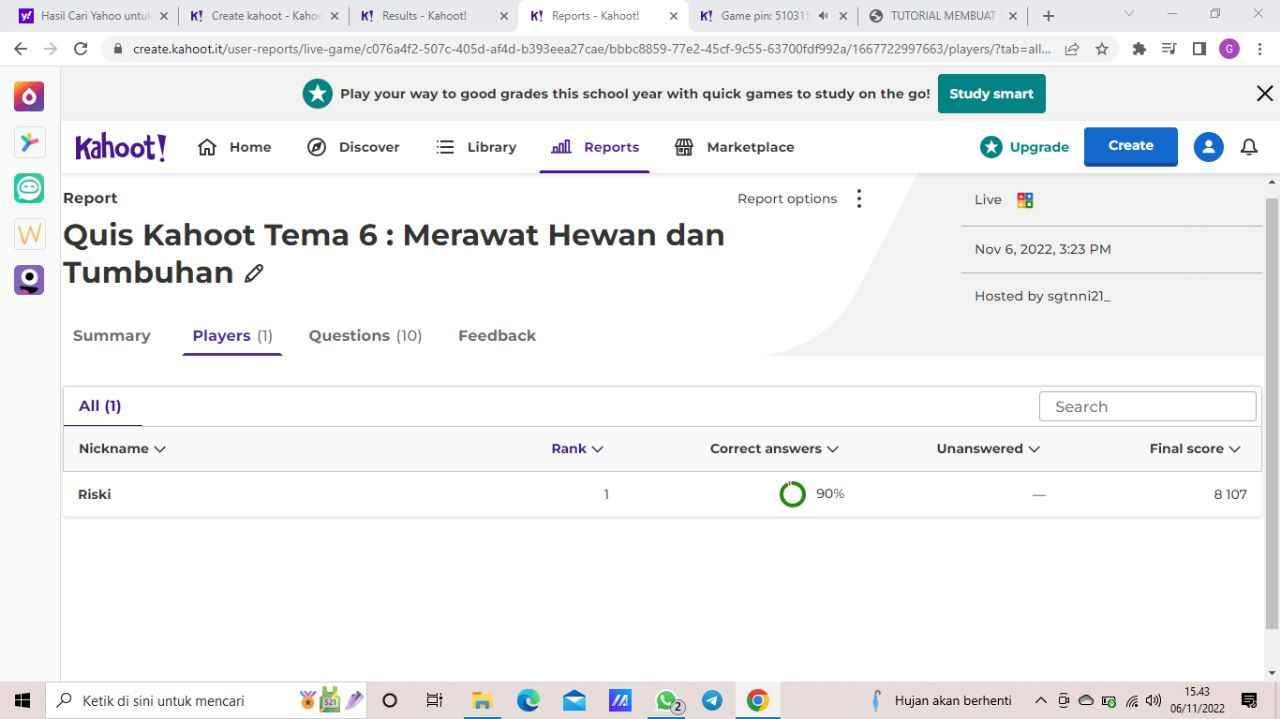The image size is (1280, 719).
Task: Click Riski's final score 8 107
Action: pos(1230,494)
